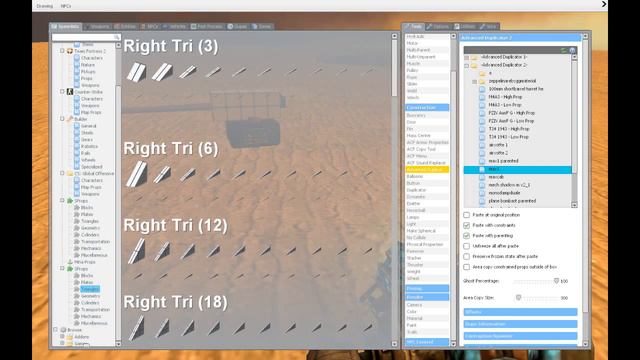Click the search magnifier icon in spawnlist

(116, 37)
